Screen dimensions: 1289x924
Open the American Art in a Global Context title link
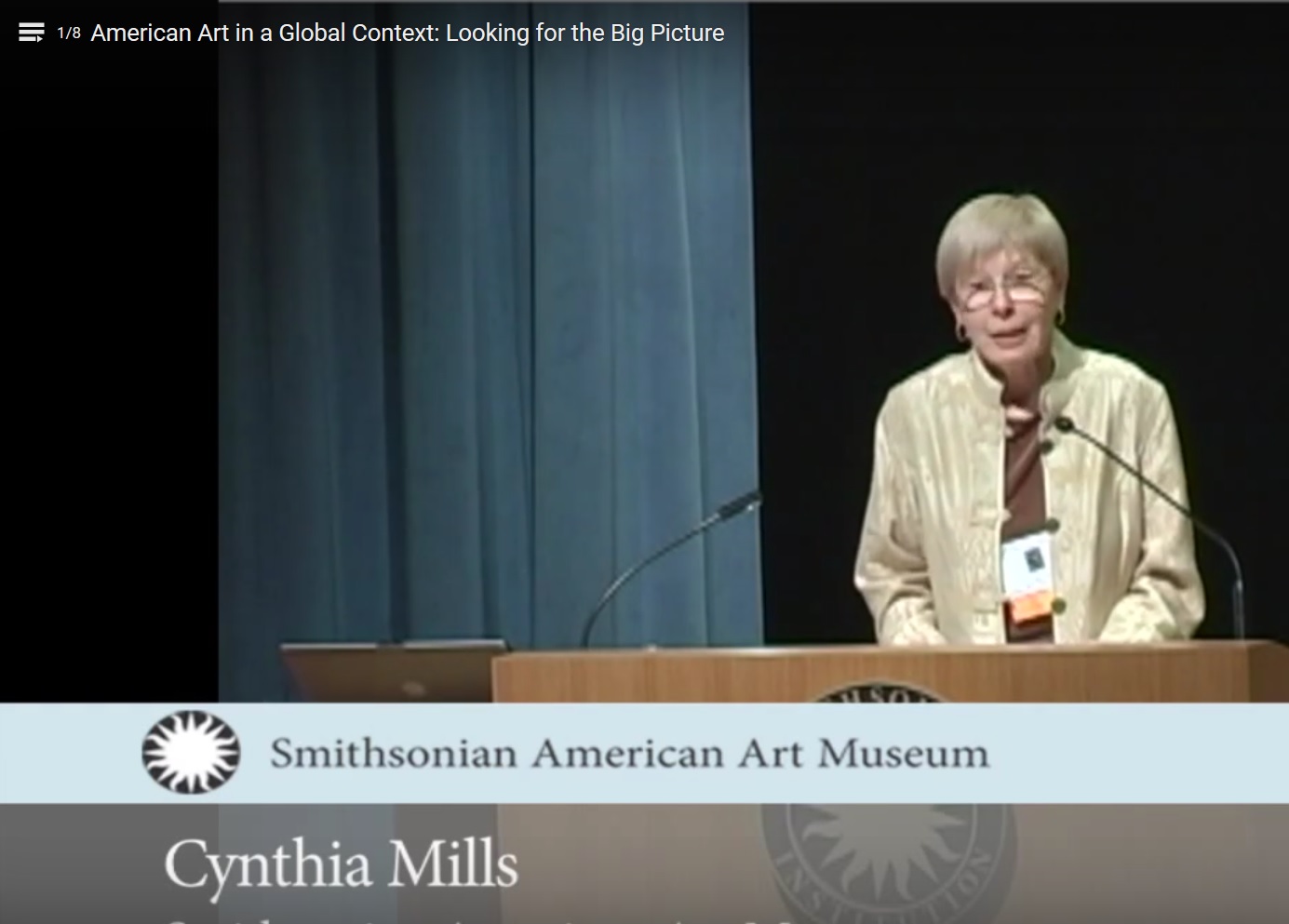click(408, 33)
